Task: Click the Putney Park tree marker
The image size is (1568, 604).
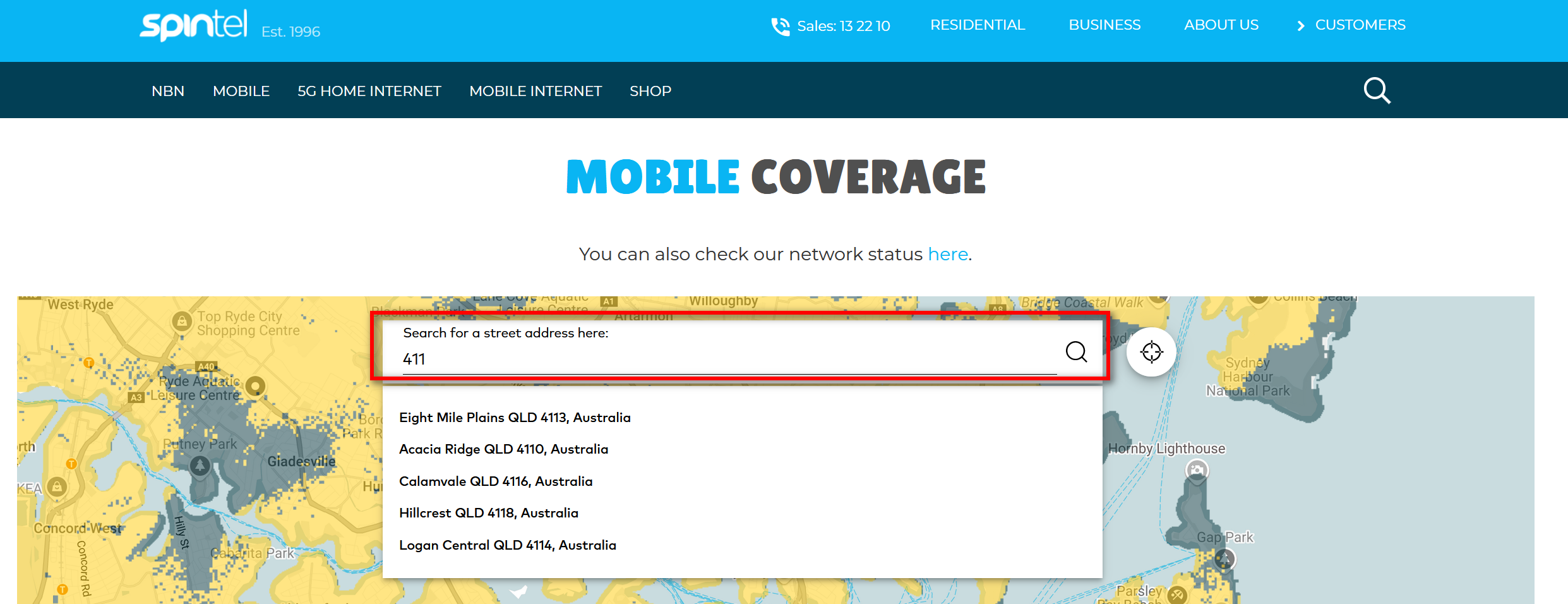Action: 200,466
